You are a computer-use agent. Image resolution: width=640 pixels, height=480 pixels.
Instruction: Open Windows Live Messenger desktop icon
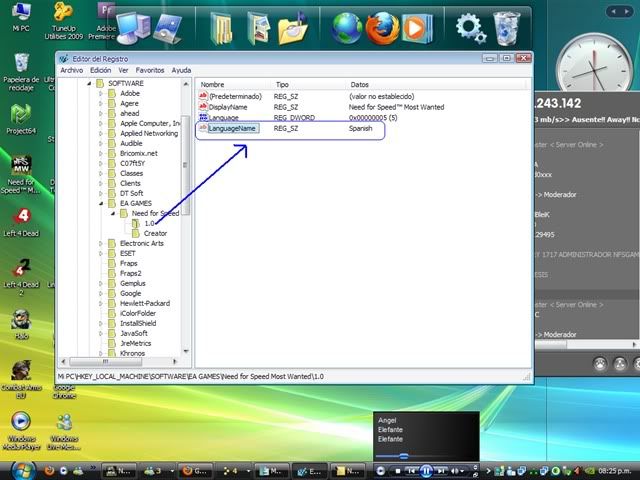point(64,431)
